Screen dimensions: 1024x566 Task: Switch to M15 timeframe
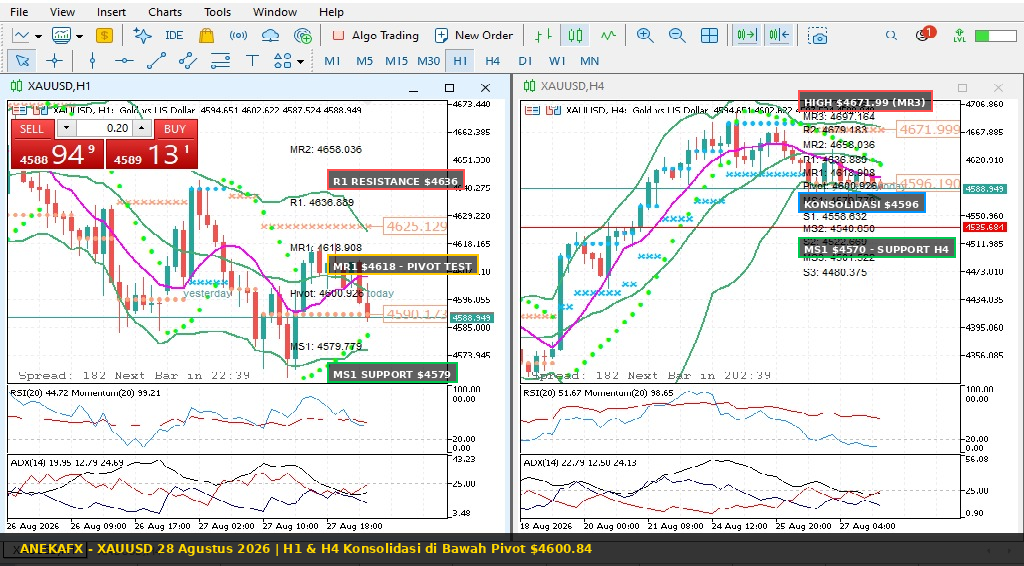click(396, 61)
